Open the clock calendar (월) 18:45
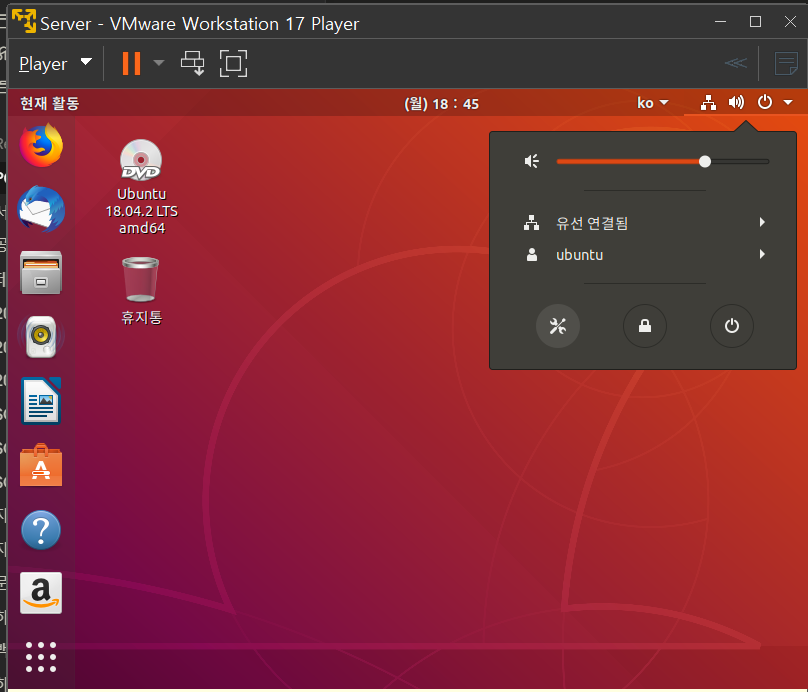808x692 pixels. coord(442,104)
